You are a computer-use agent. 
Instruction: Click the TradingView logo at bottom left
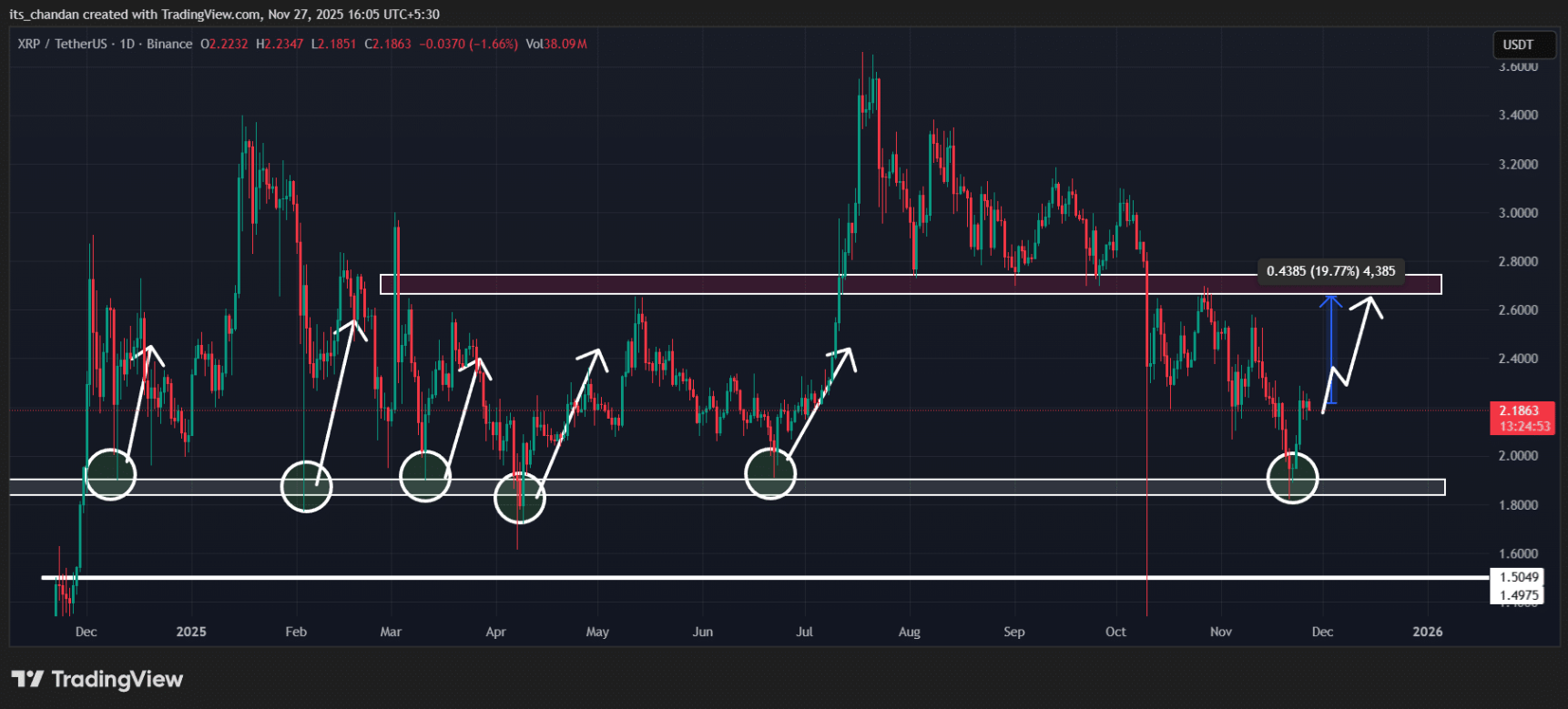(97, 679)
